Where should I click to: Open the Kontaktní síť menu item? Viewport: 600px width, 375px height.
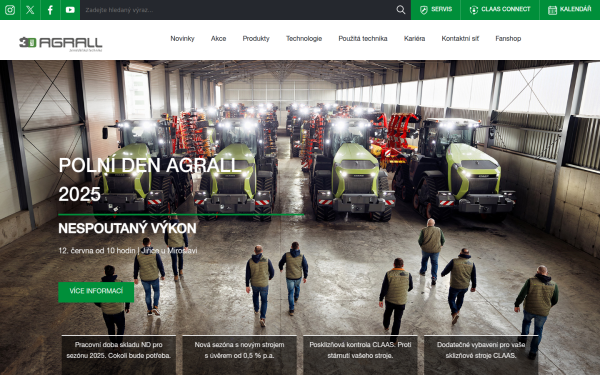pos(460,39)
